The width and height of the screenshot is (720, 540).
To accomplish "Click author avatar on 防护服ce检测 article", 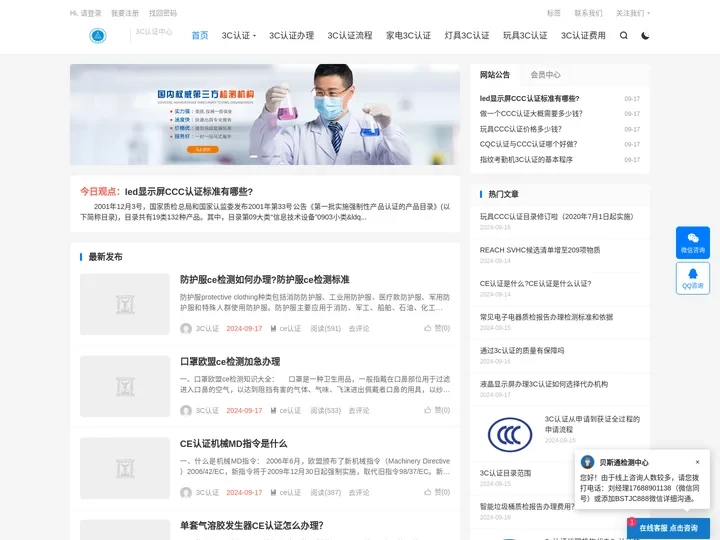I will click(186, 328).
